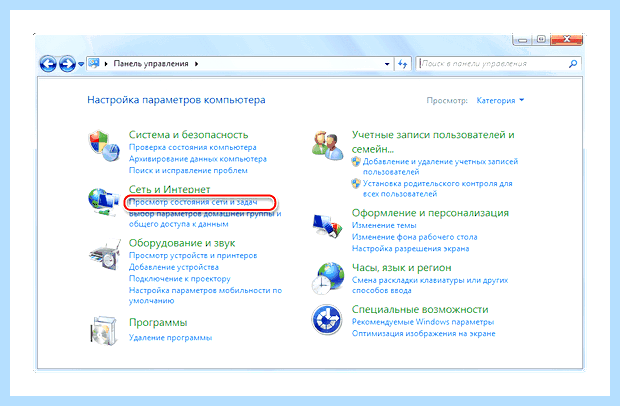Click the Часы, язык и регион clock icon
Image resolution: width=620 pixels, height=406 pixels.
327,279
